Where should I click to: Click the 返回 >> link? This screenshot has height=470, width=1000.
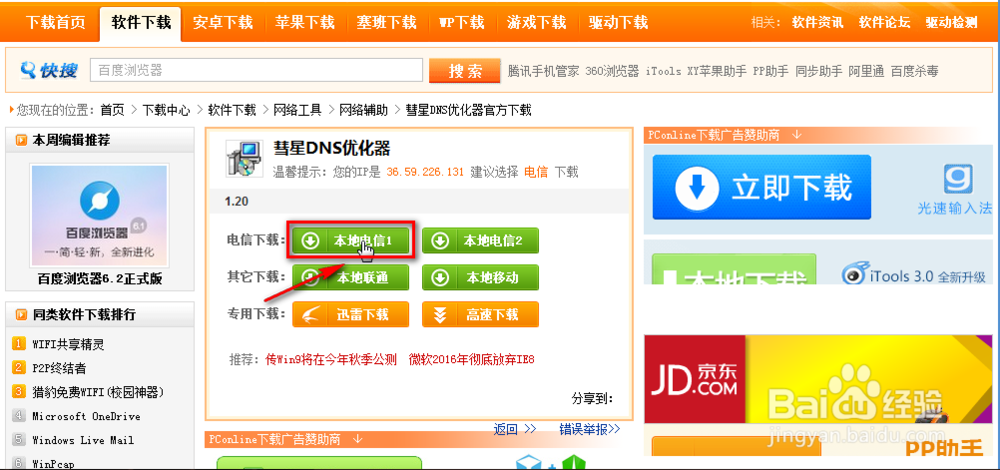point(515,429)
